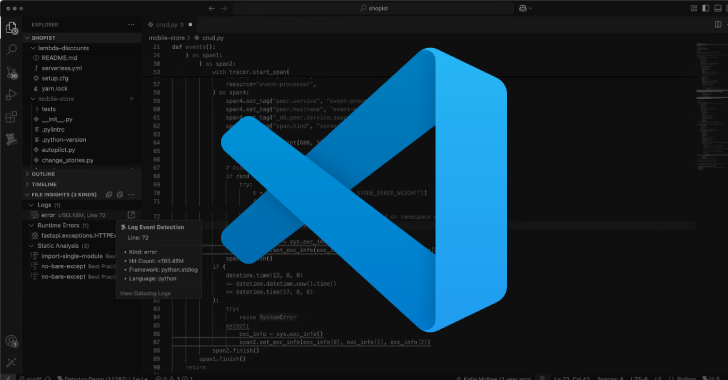The width and height of the screenshot is (728, 380).
Task: Open __init__.py file
Action: 82,119
